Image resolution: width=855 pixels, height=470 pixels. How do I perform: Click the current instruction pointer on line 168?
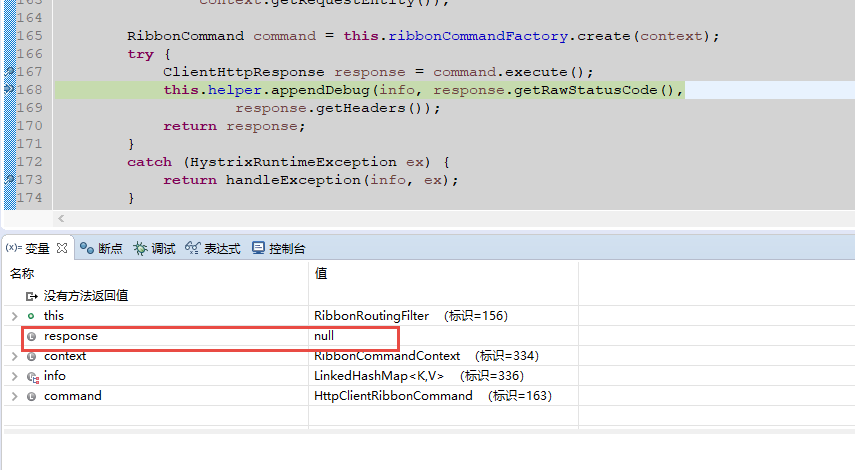[x=9, y=90]
